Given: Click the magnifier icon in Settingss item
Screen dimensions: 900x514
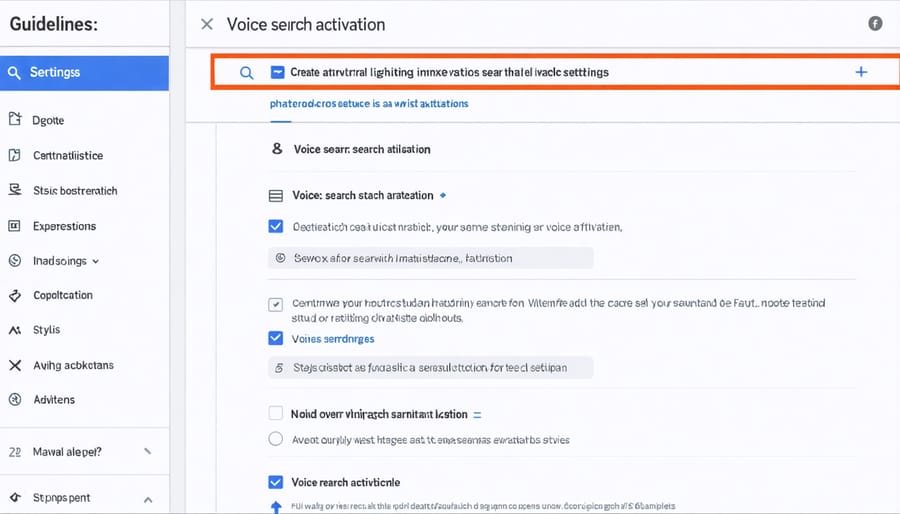Looking at the screenshot, I should [14, 72].
